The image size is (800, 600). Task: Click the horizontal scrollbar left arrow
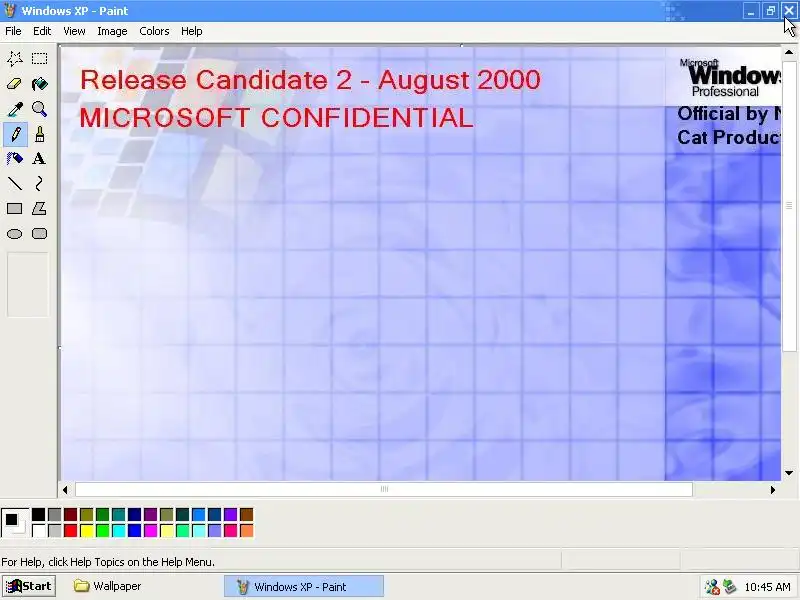(x=65, y=490)
